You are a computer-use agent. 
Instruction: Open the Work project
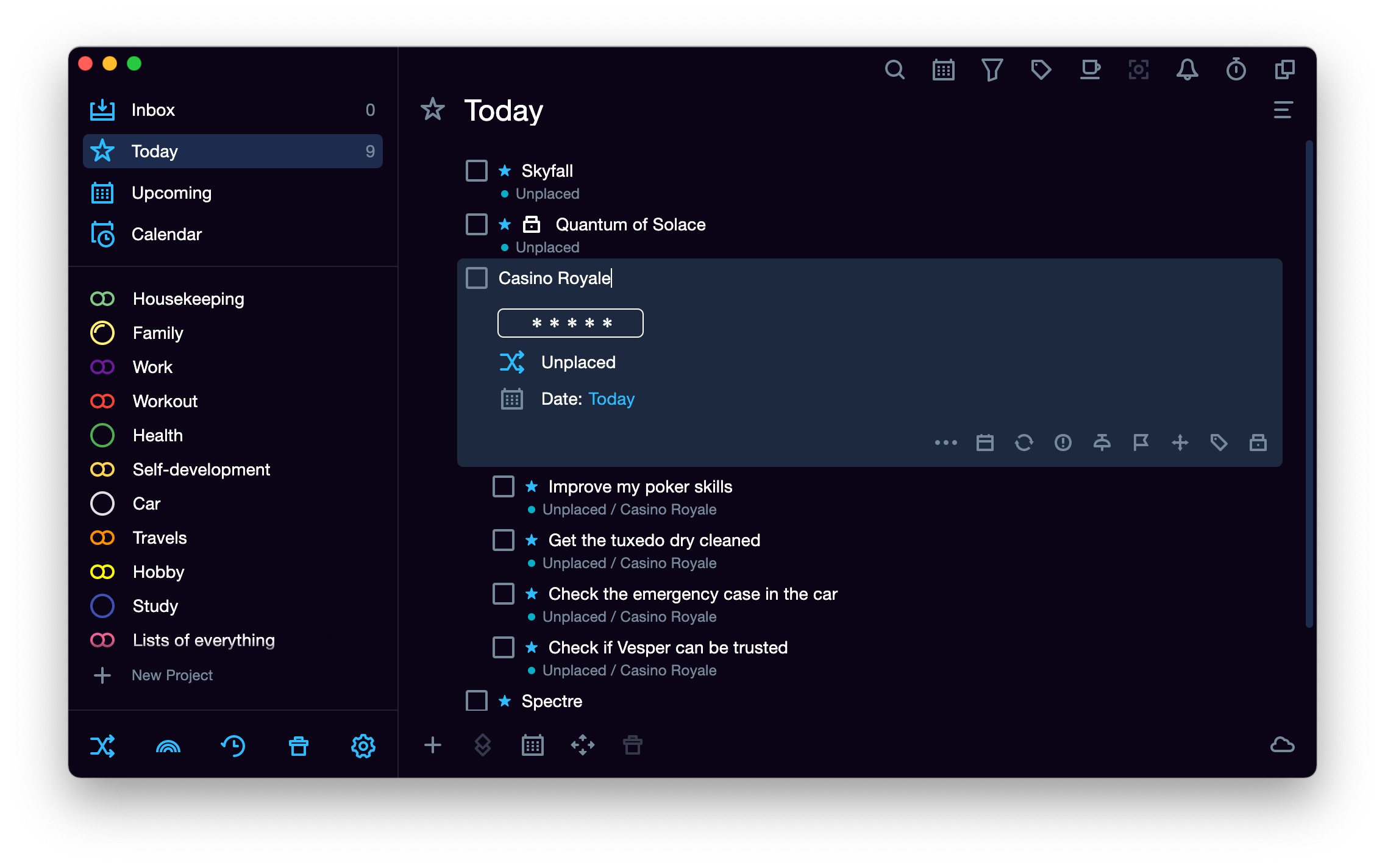pyautogui.click(x=233, y=367)
